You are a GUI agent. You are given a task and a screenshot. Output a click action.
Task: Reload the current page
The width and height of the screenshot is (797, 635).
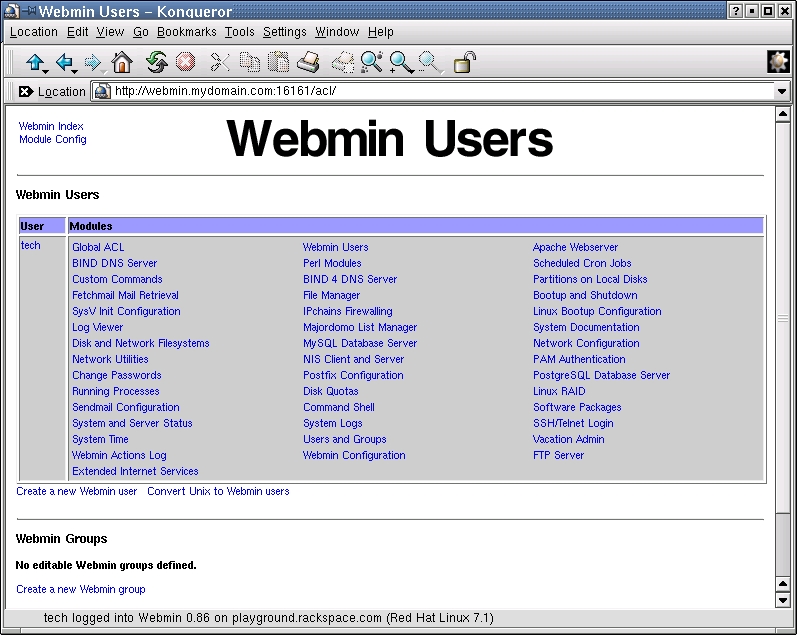pos(156,63)
